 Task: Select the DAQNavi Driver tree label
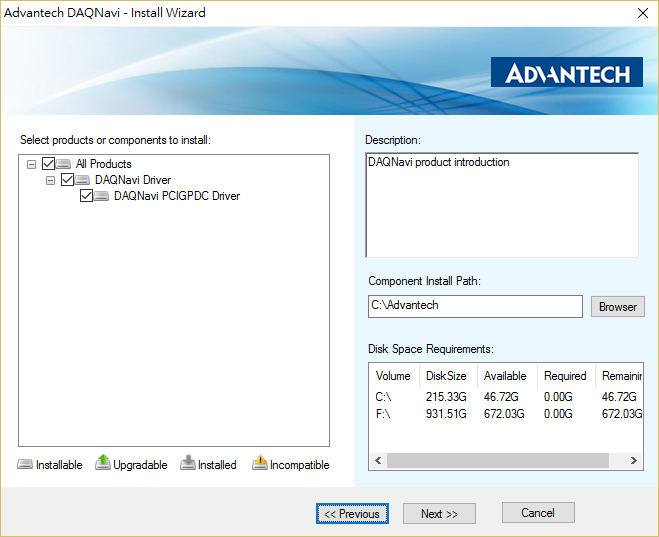133,180
